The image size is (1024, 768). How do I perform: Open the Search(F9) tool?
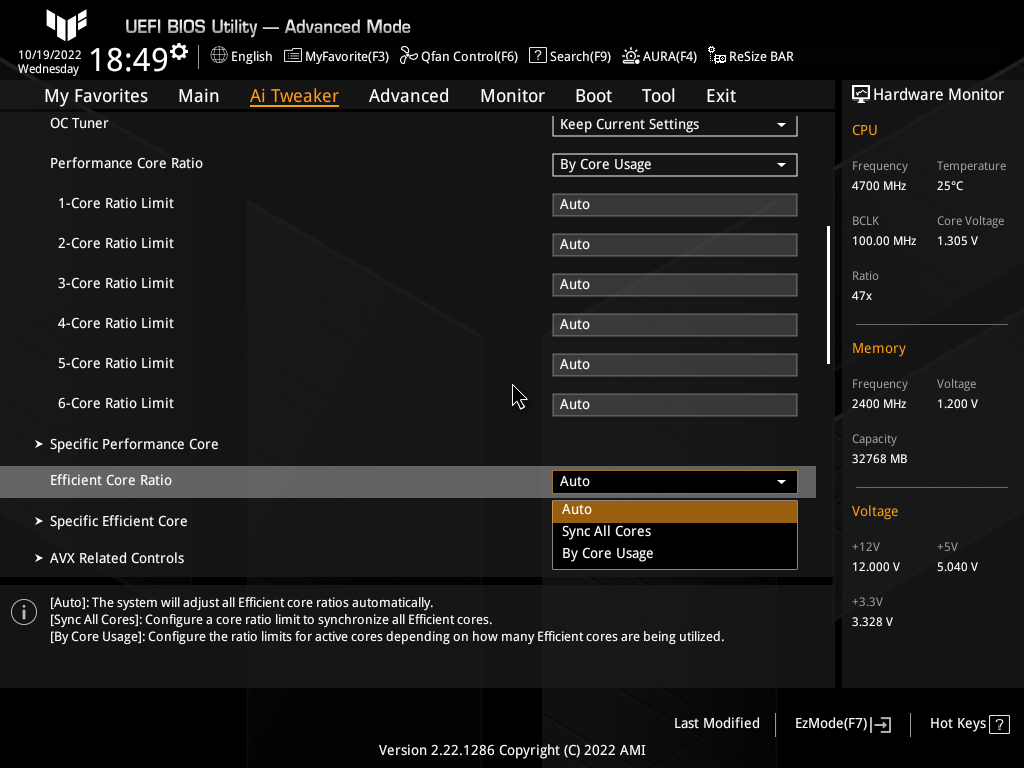click(x=569, y=56)
